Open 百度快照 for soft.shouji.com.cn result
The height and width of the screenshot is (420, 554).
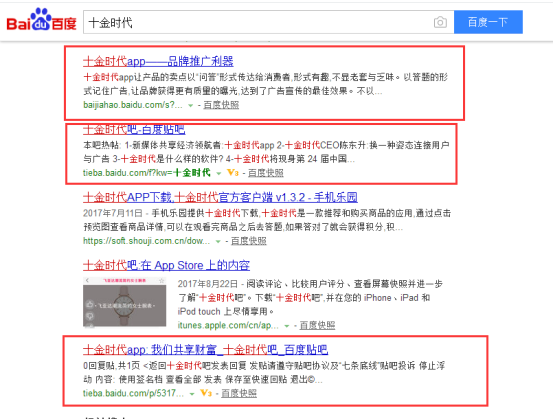[x=249, y=241]
